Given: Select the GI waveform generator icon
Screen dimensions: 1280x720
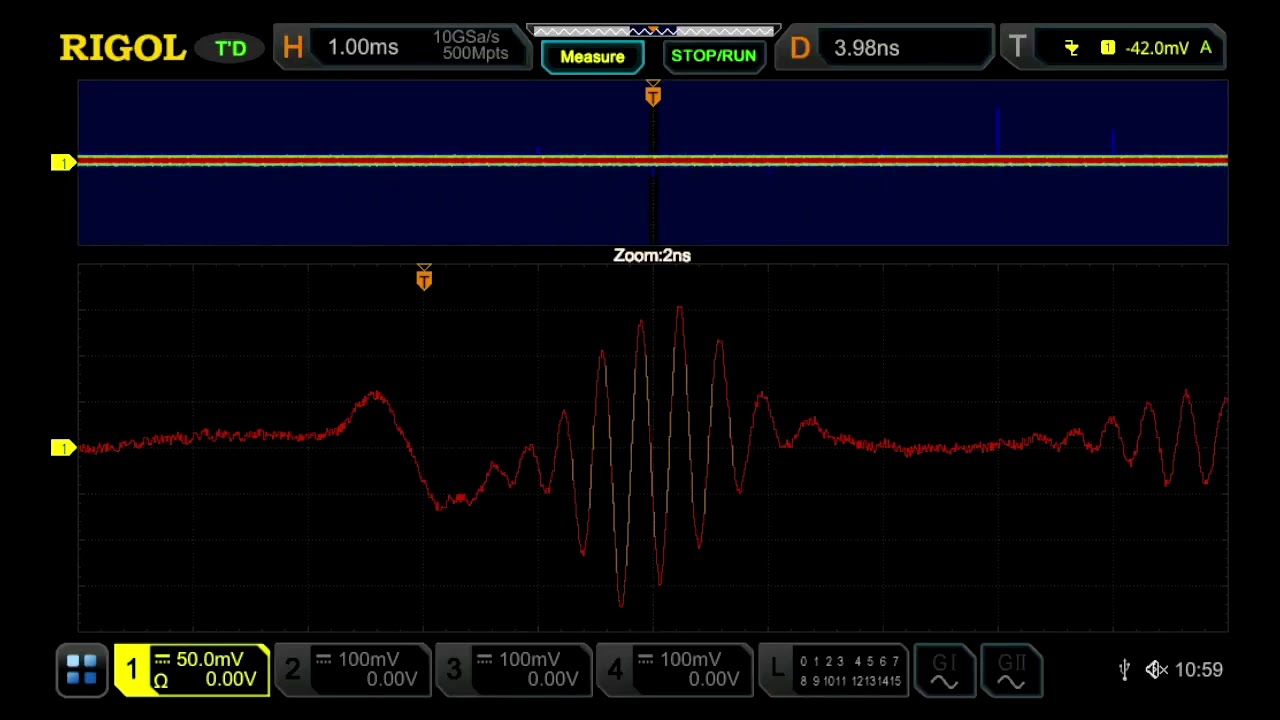Looking at the screenshot, I should click(944, 670).
